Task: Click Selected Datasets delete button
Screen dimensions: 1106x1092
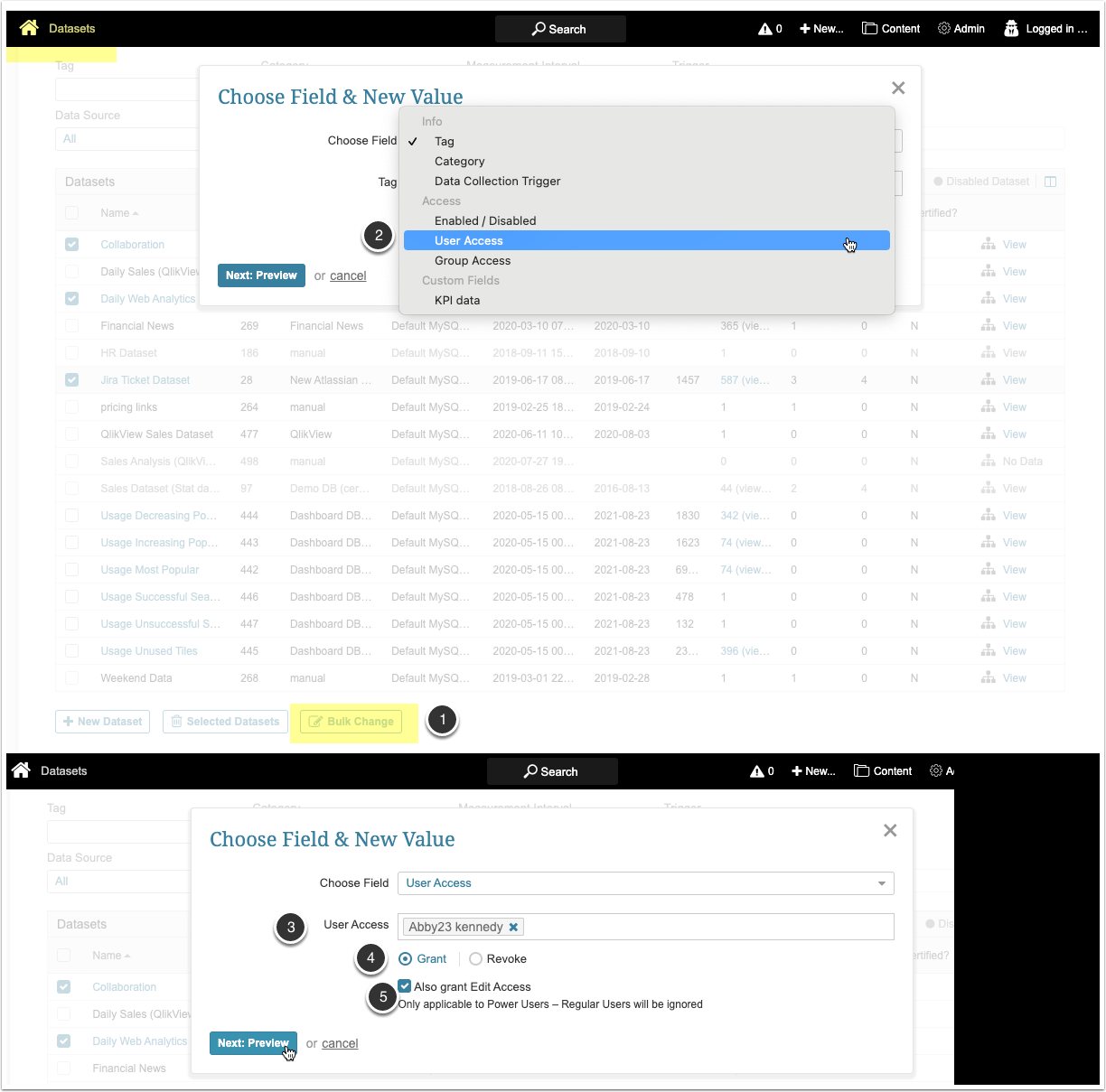Action: coord(226,722)
